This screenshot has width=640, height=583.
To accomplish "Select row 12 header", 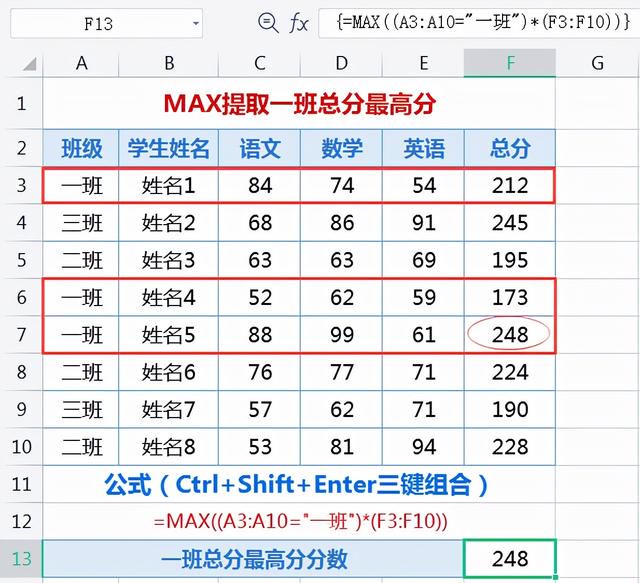I will (x=22, y=521).
